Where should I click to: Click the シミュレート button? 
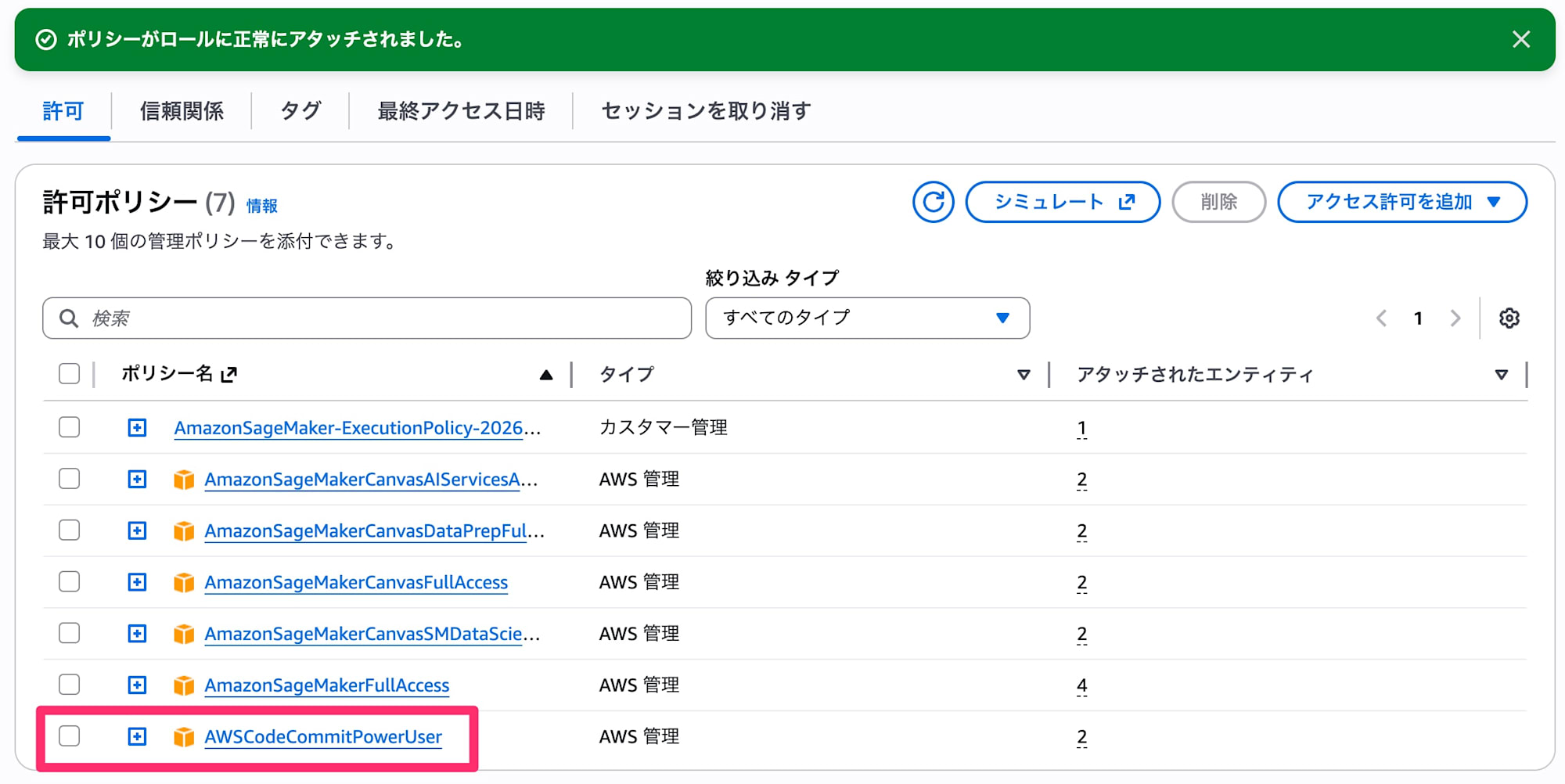click(x=1062, y=202)
